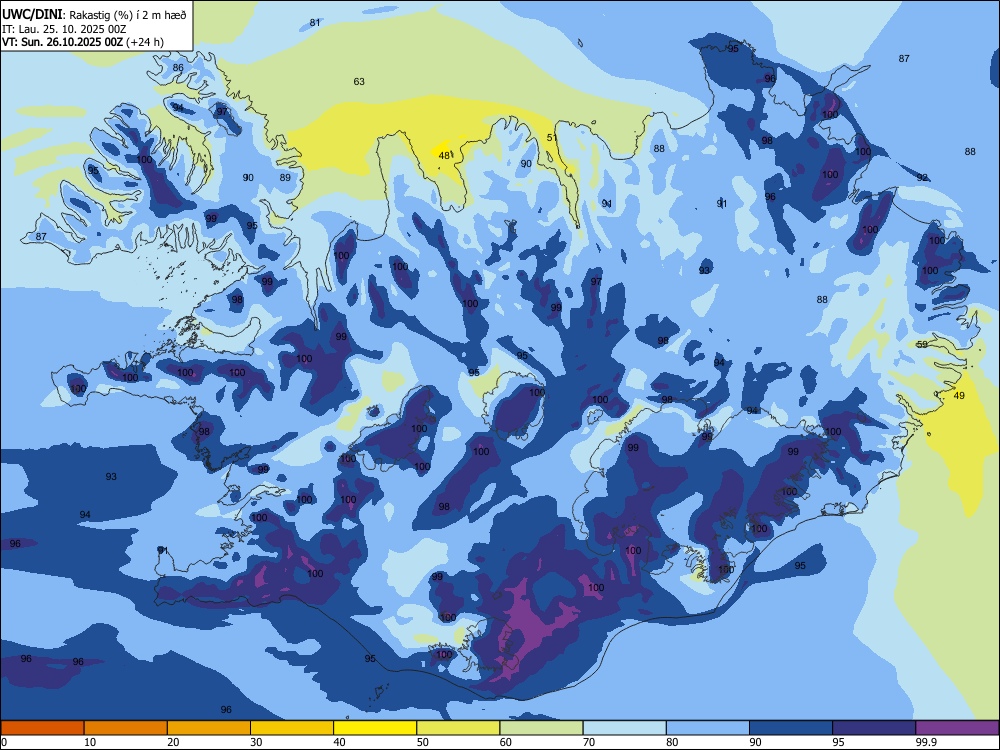The height and width of the screenshot is (750, 1000).
Task: Click the bright yellow 40–50 legend swatch
Action: coord(375,728)
